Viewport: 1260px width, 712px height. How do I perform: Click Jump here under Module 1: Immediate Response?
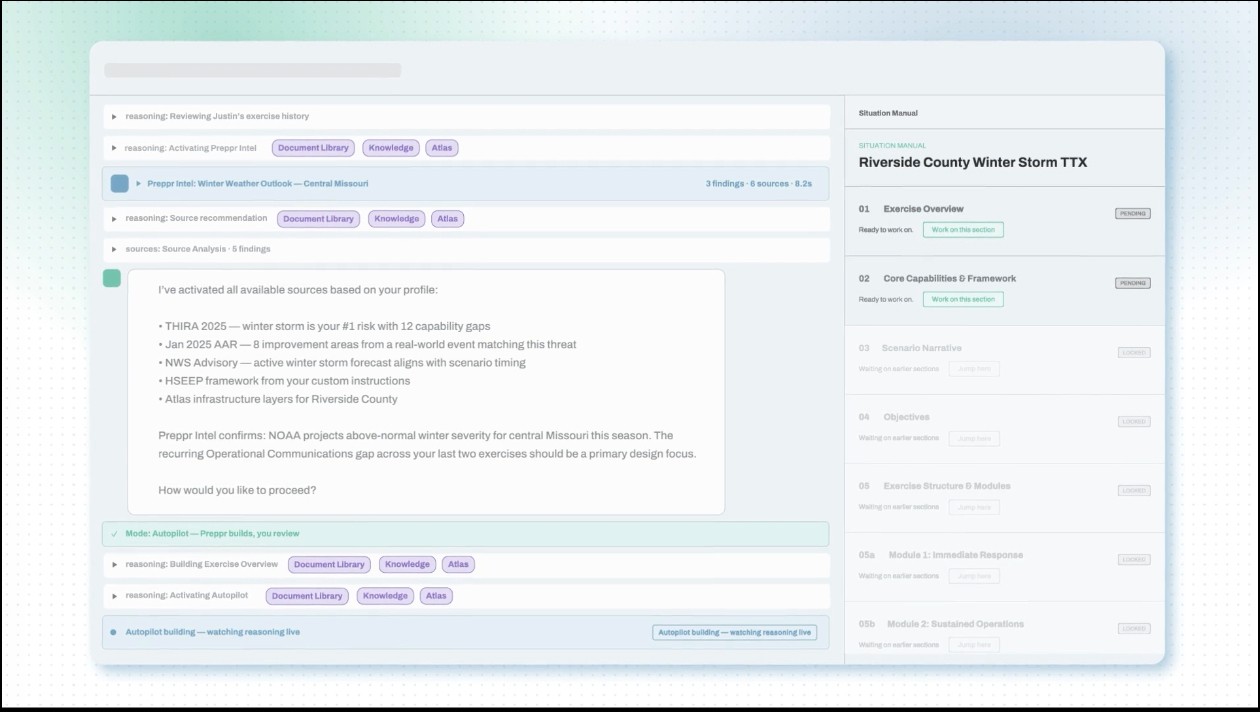point(974,576)
